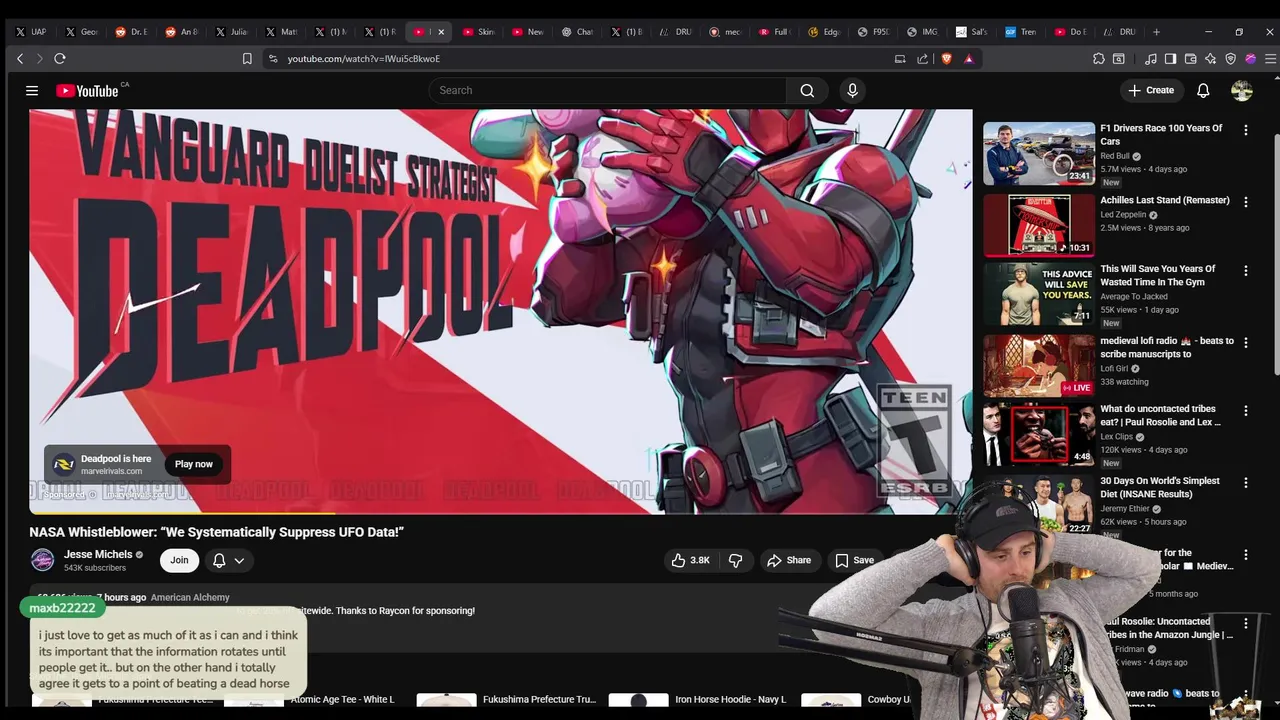Share the video
Image resolution: width=1280 pixels, height=720 pixels.
[789, 561]
